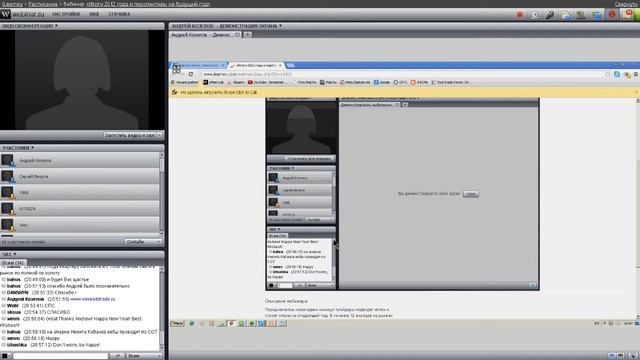The width and height of the screenshot is (640, 360).
Task: Click the shared browser address bar
Action: pos(400,74)
